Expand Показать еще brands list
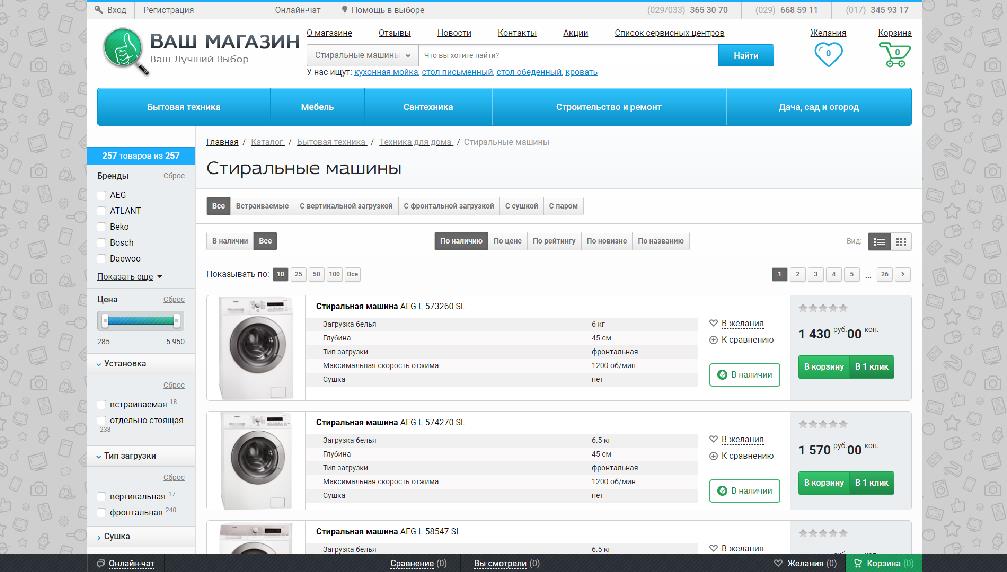Image resolution: width=1007 pixels, height=572 pixels. [x=129, y=277]
